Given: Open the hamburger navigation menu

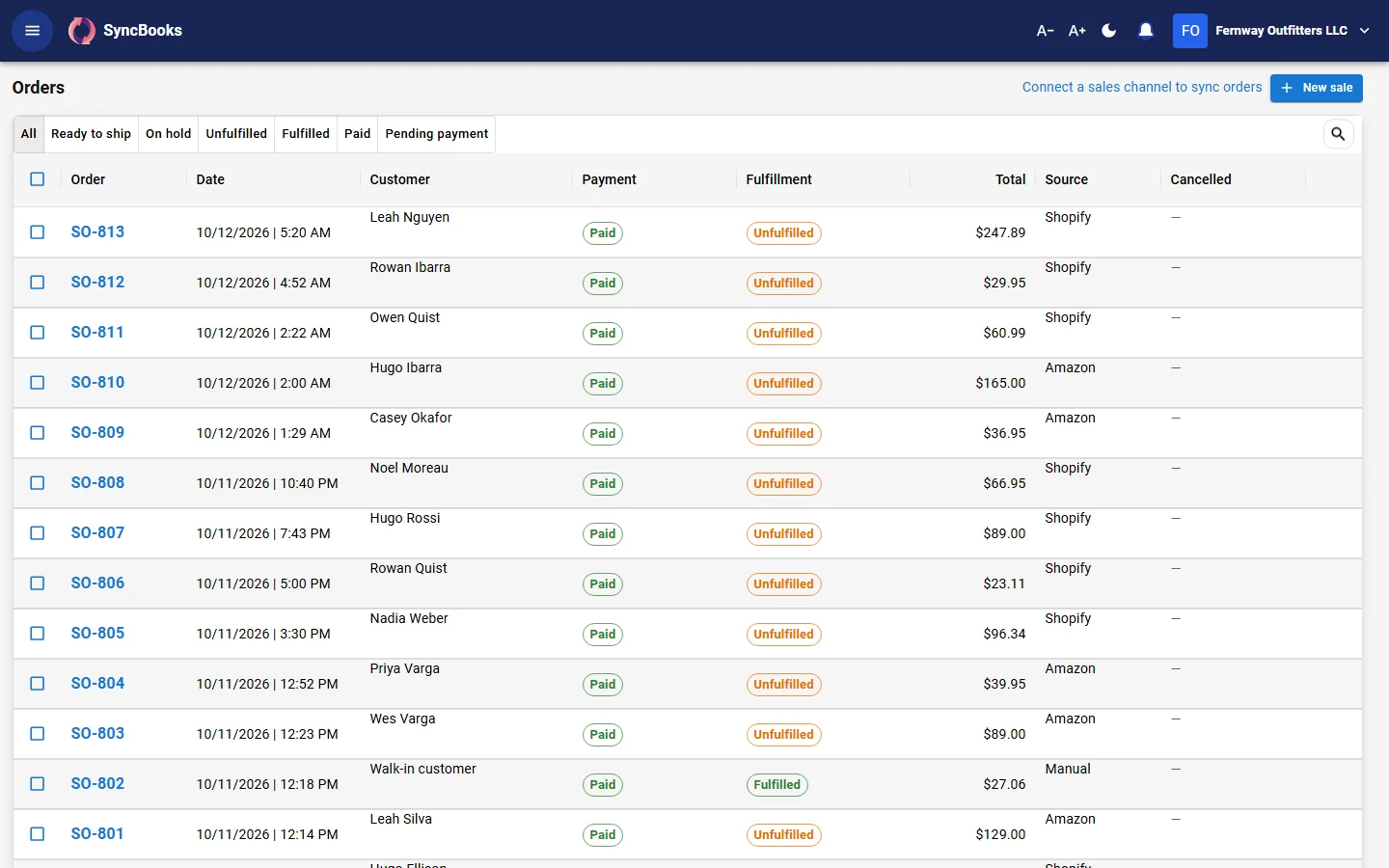Looking at the screenshot, I should coord(32,31).
